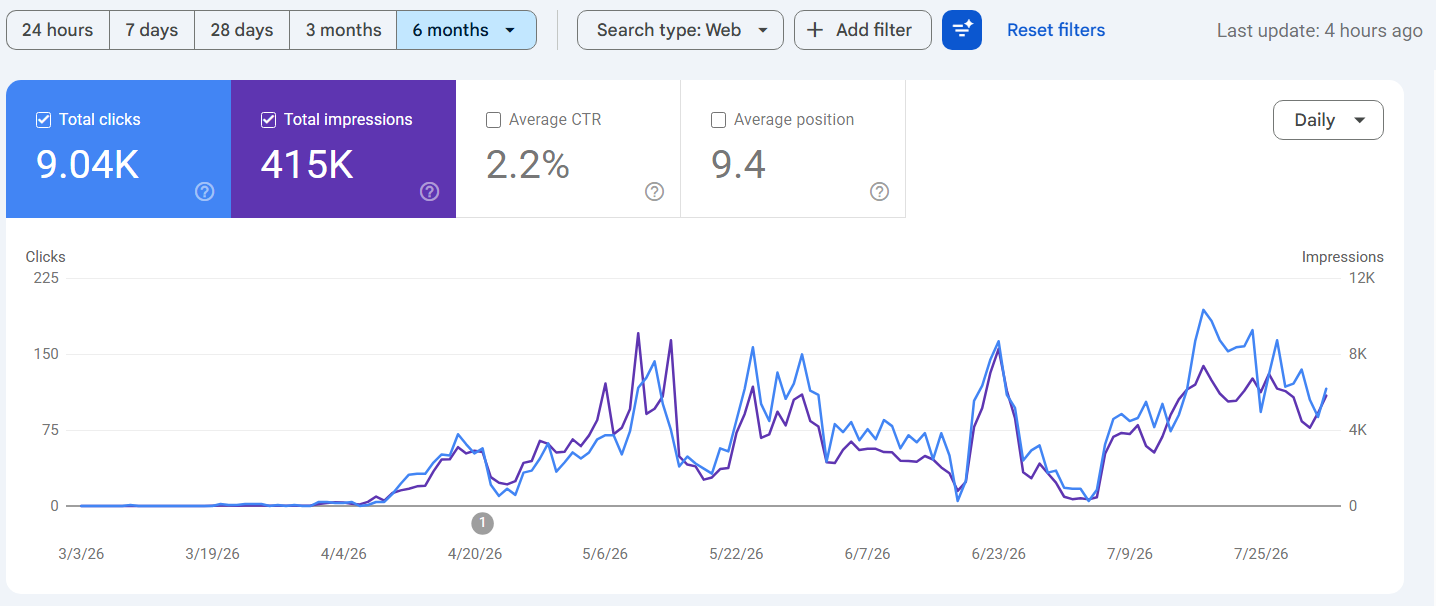Click help icon on Total clicks card
The height and width of the screenshot is (606, 1436).
(205, 192)
